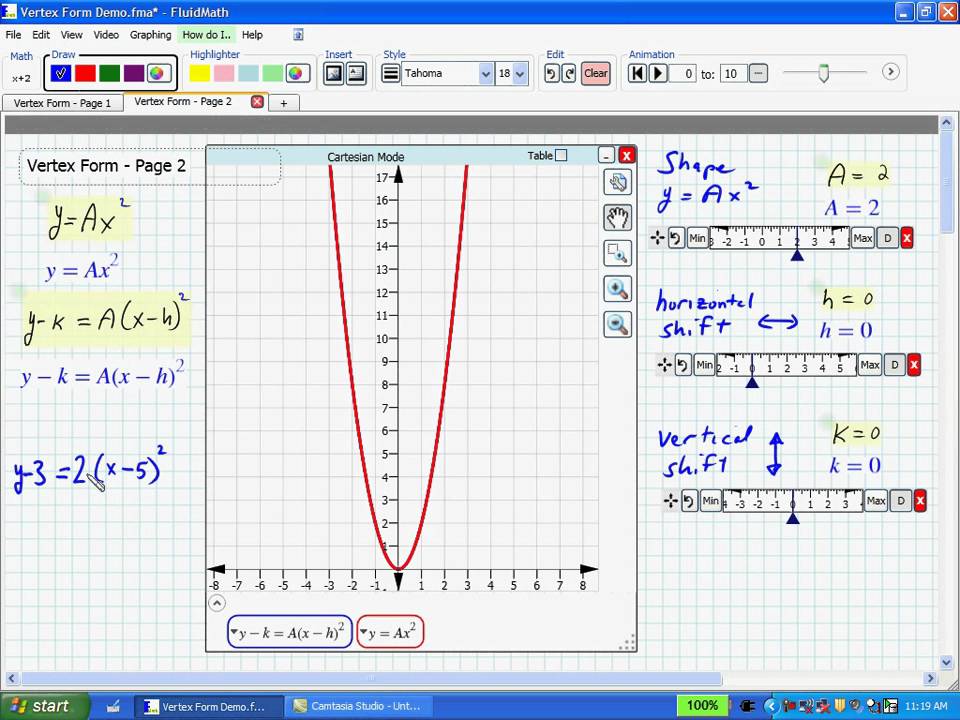Close the Vertex Form - Page 2 tab
Image resolution: width=960 pixels, height=720 pixels.
tap(257, 102)
